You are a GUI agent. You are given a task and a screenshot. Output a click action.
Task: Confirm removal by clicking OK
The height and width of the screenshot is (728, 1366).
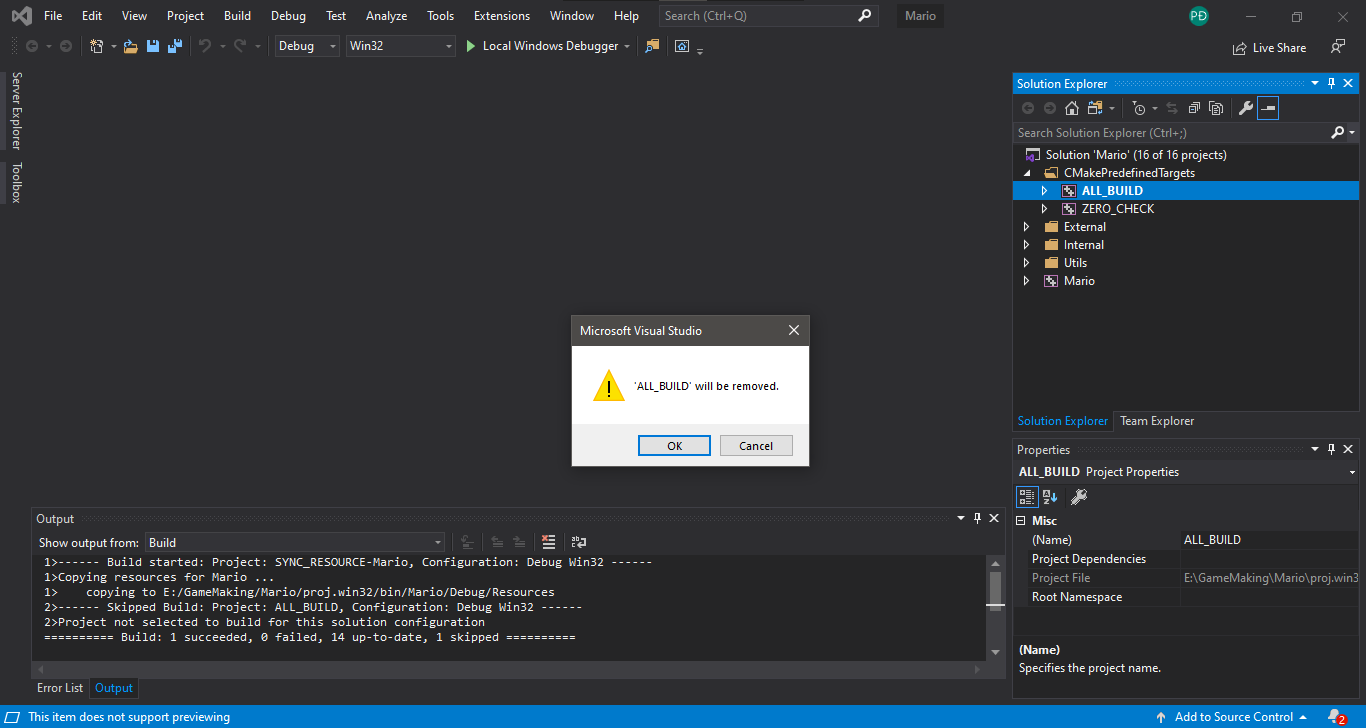coord(674,446)
